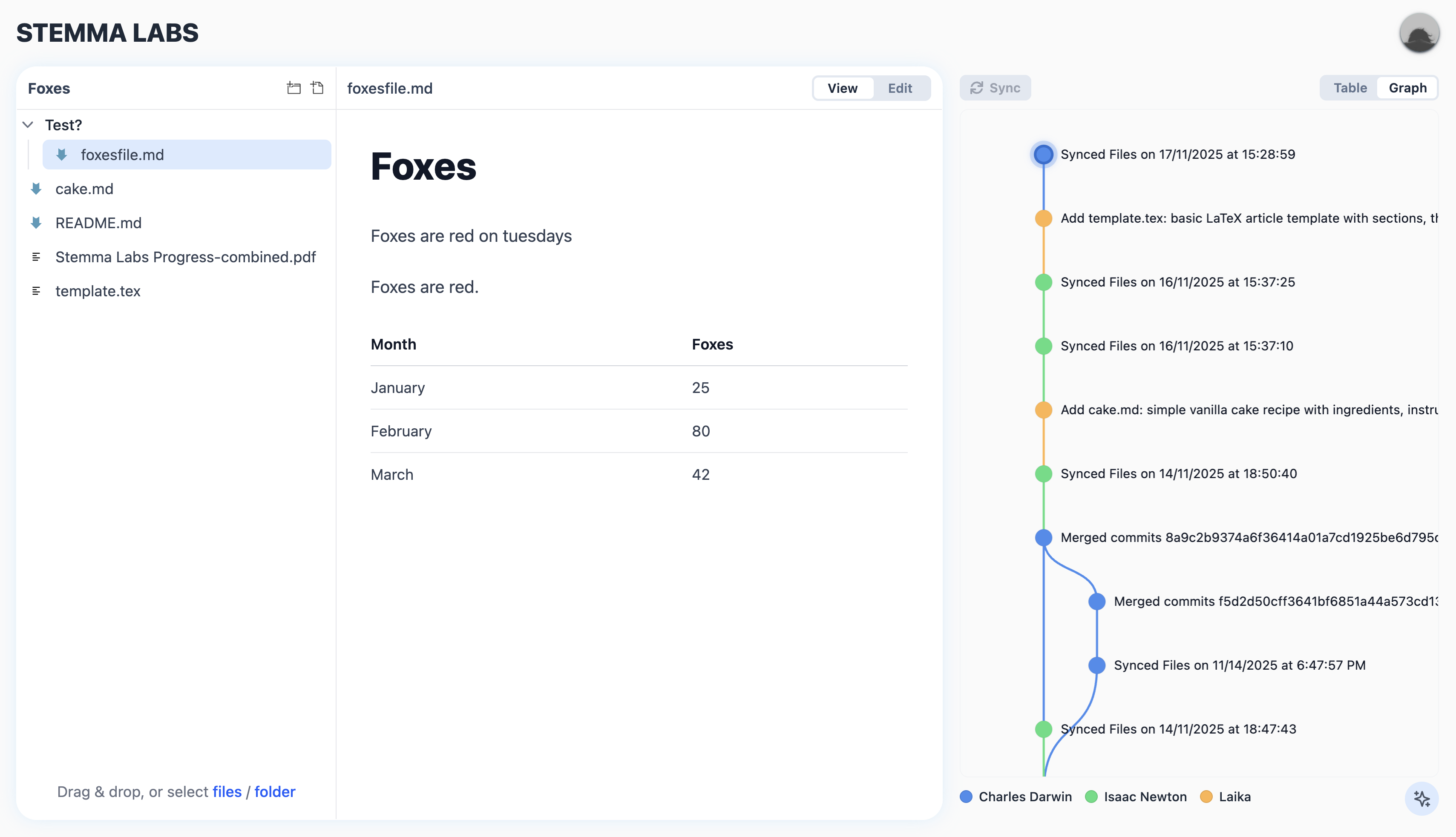Switch commit history to Table view

pos(1350,88)
